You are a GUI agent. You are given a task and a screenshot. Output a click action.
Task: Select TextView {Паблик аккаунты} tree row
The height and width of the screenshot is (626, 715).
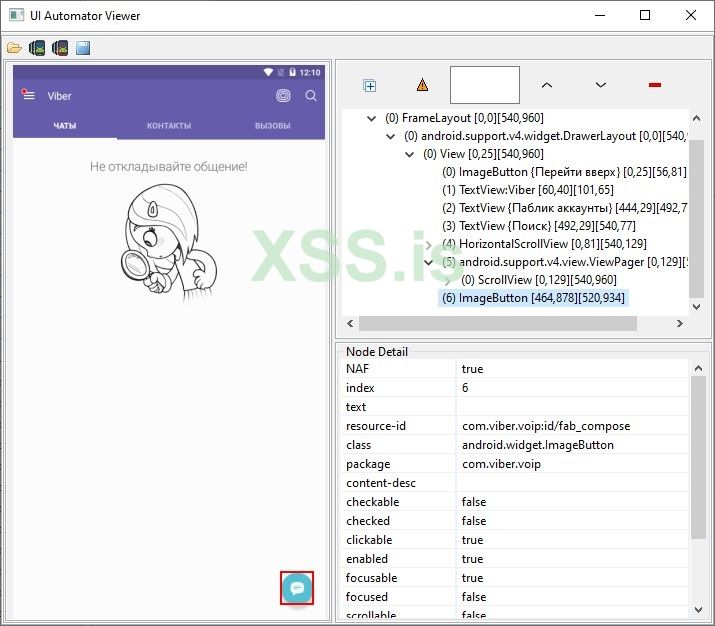coord(565,208)
